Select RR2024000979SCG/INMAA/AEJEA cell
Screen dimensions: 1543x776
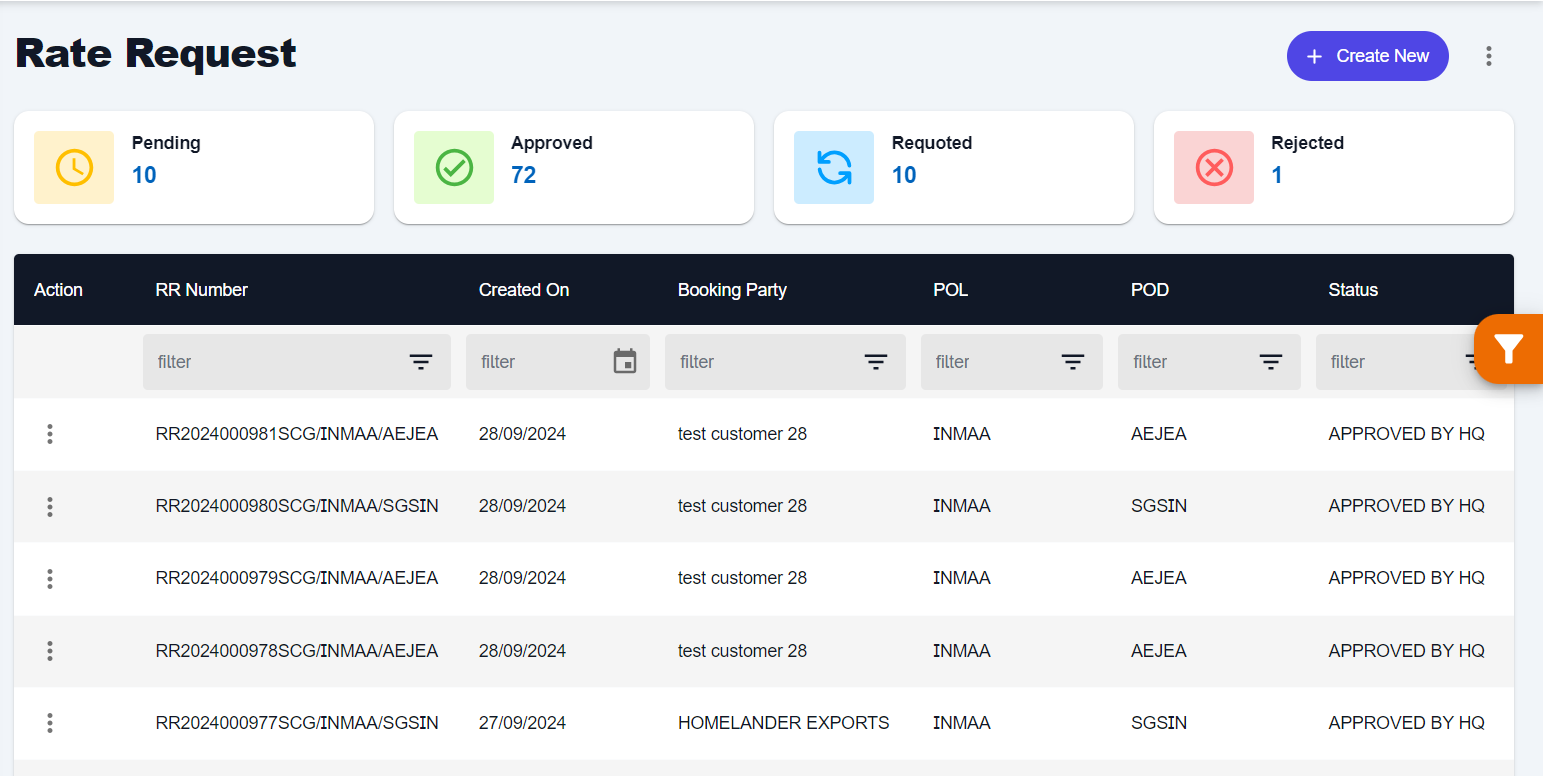pos(297,578)
